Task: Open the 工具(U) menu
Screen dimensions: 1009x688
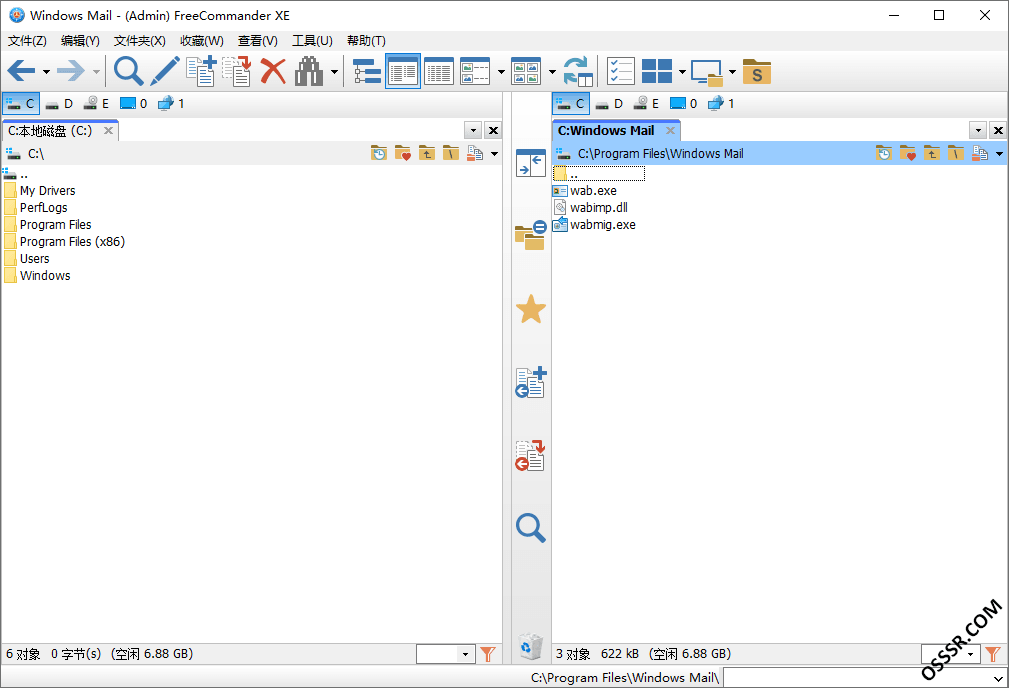Action: click(312, 41)
